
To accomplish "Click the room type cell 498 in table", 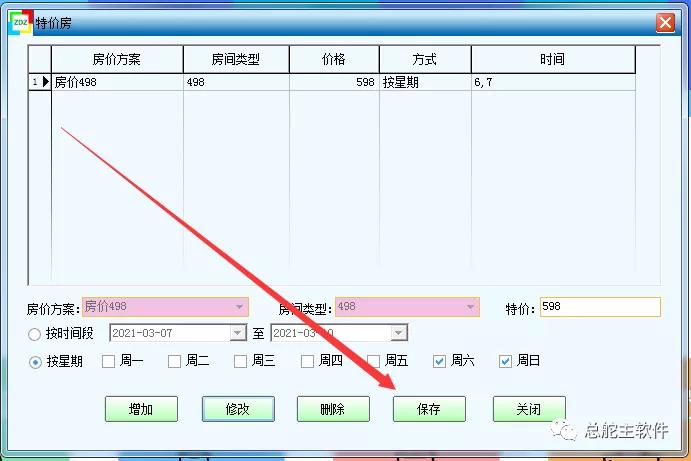I will coord(236,82).
